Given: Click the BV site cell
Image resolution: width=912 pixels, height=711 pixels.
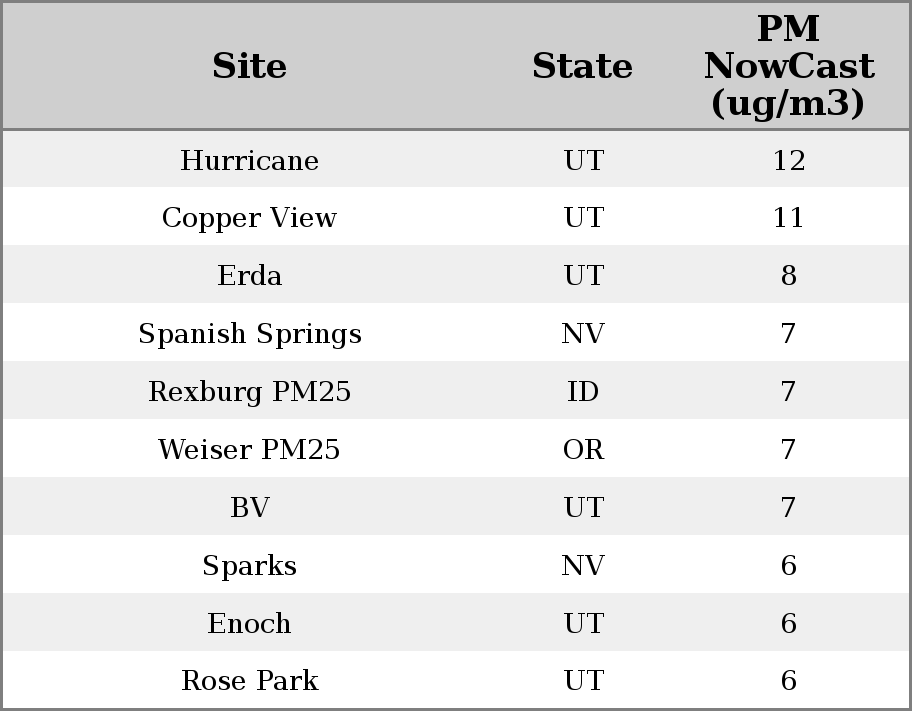Looking at the screenshot, I should (250, 508).
